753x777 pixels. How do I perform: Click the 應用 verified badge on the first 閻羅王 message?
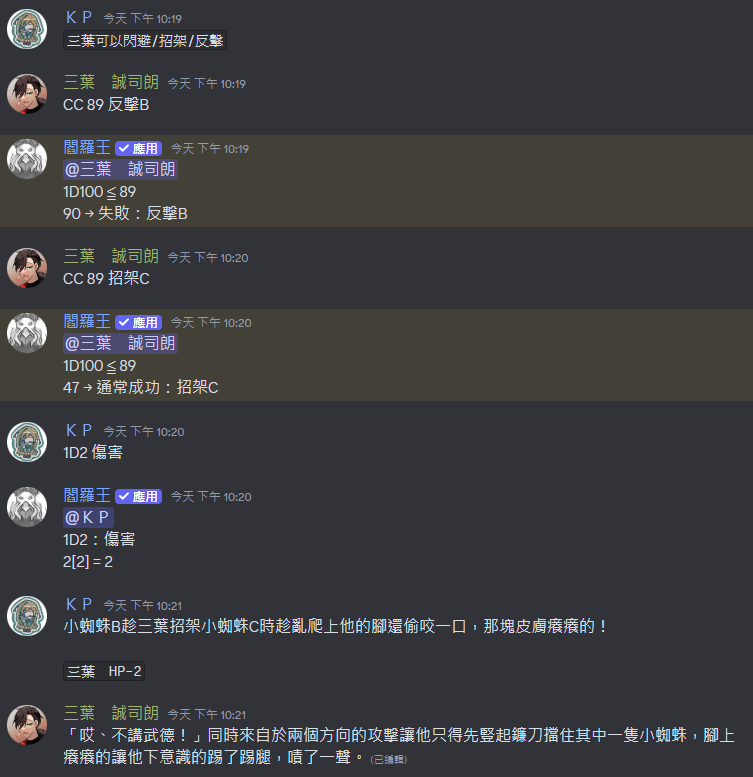coord(139,148)
